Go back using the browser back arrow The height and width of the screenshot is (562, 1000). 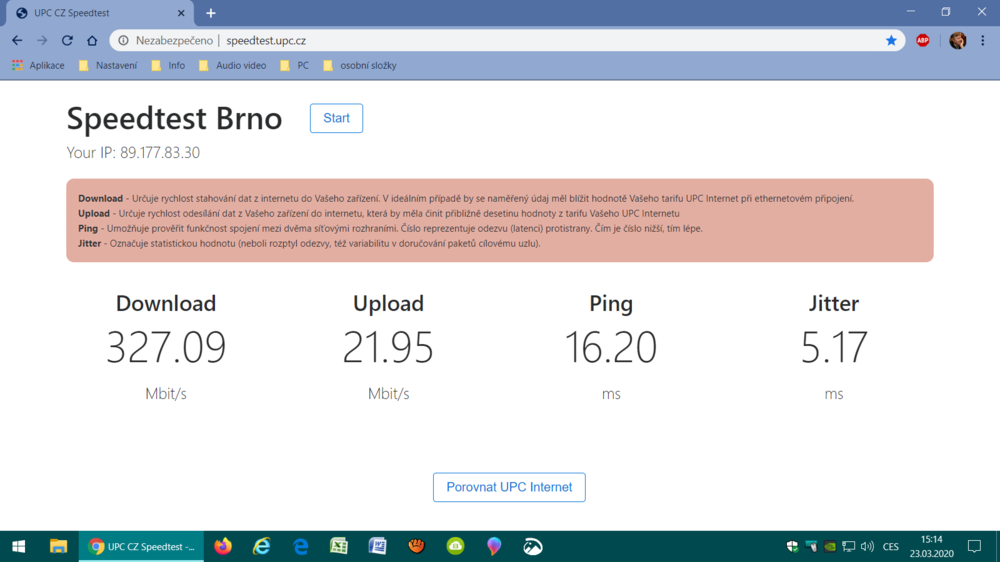click(17, 41)
